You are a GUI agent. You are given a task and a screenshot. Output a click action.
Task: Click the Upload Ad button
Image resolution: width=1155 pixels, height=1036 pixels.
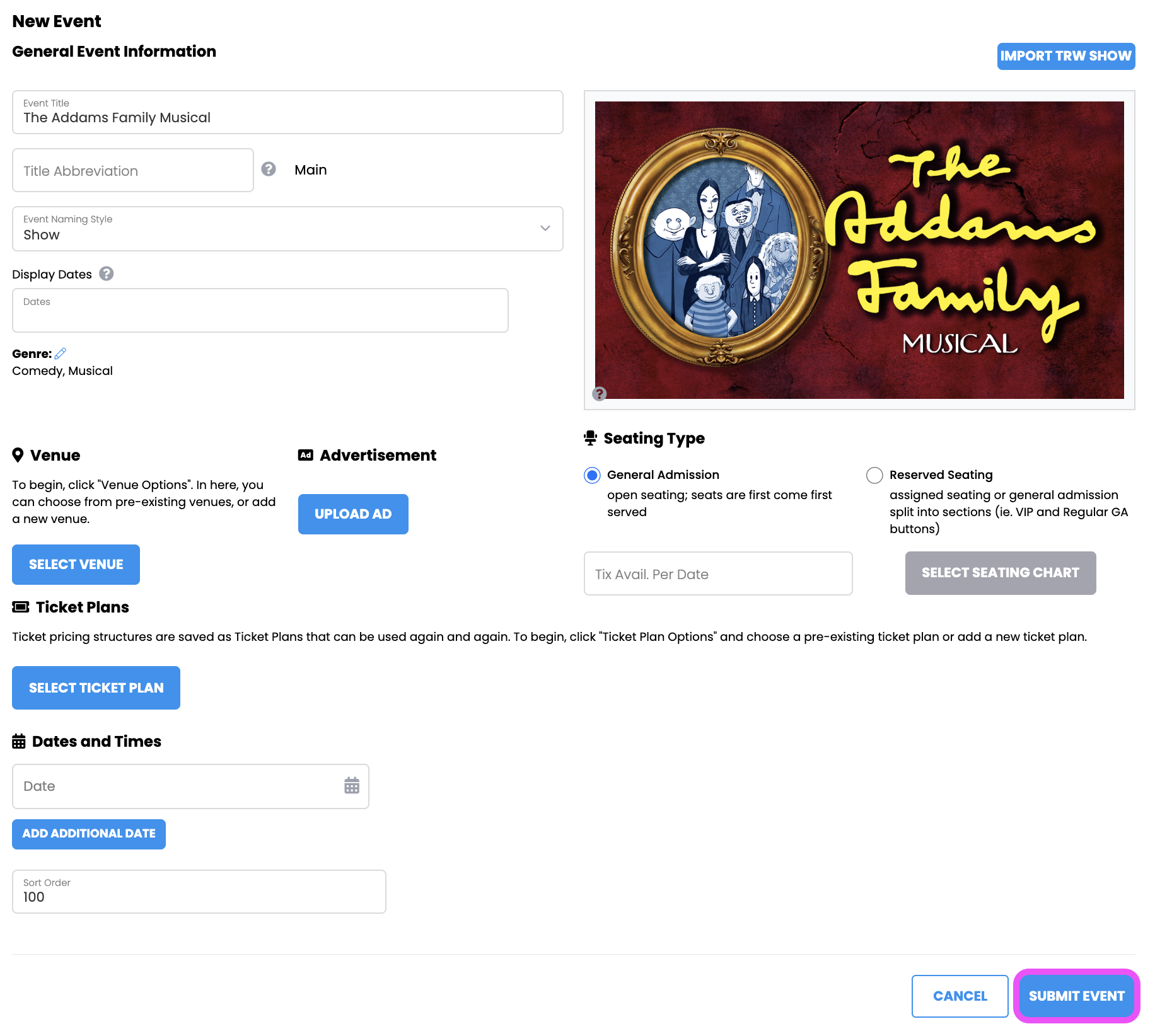pyautogui.click(x=353, y=514)
